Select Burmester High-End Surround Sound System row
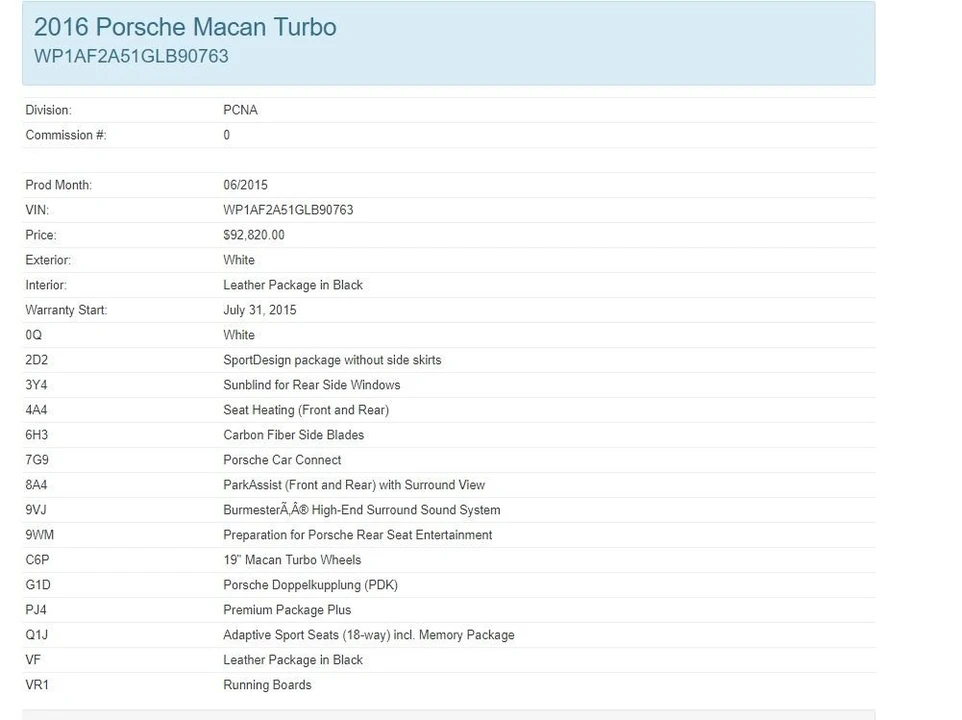The image size is (962, 720). pos(449,510)
